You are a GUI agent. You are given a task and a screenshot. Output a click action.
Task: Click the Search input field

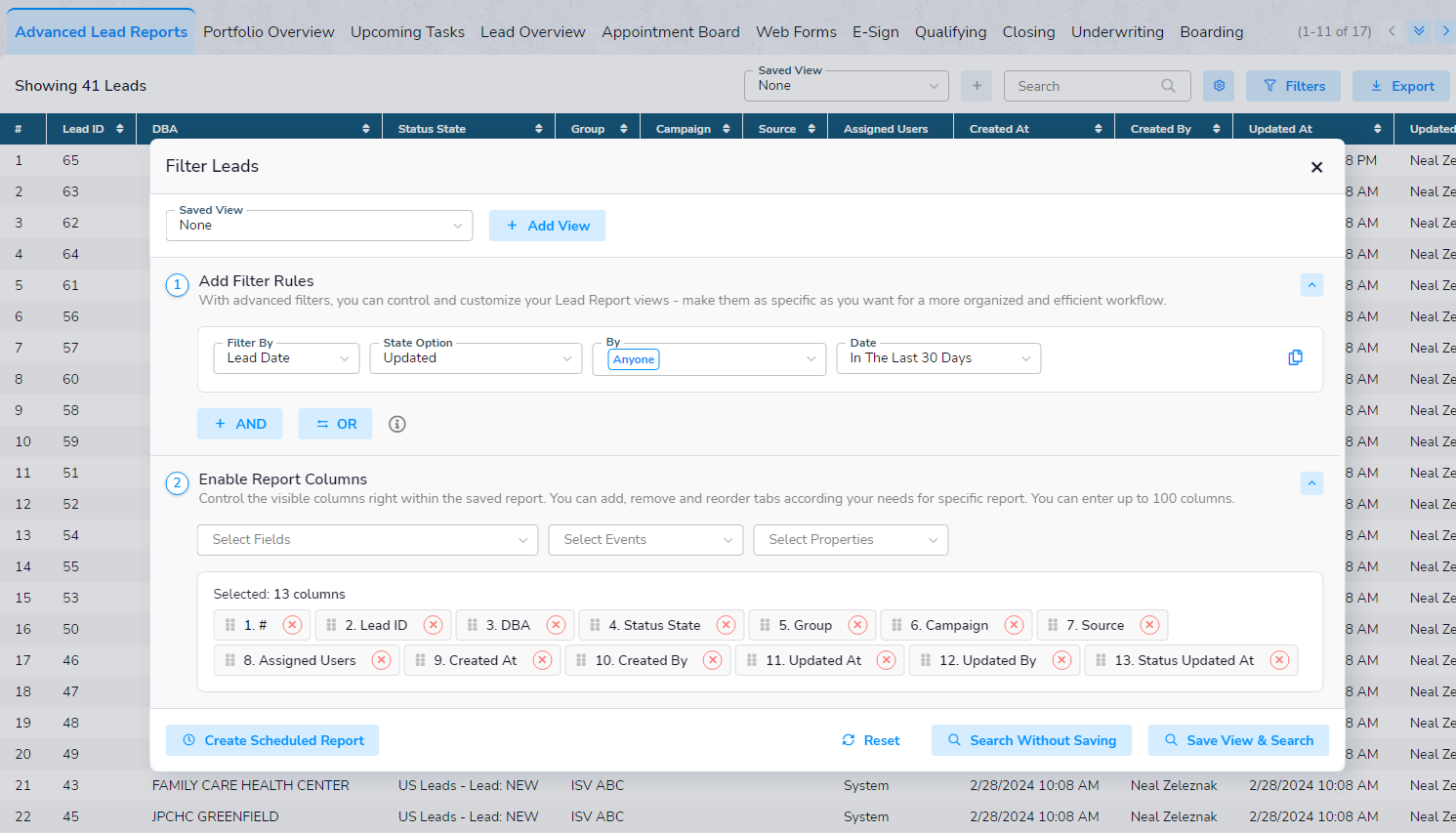(x=1086, y=86)
